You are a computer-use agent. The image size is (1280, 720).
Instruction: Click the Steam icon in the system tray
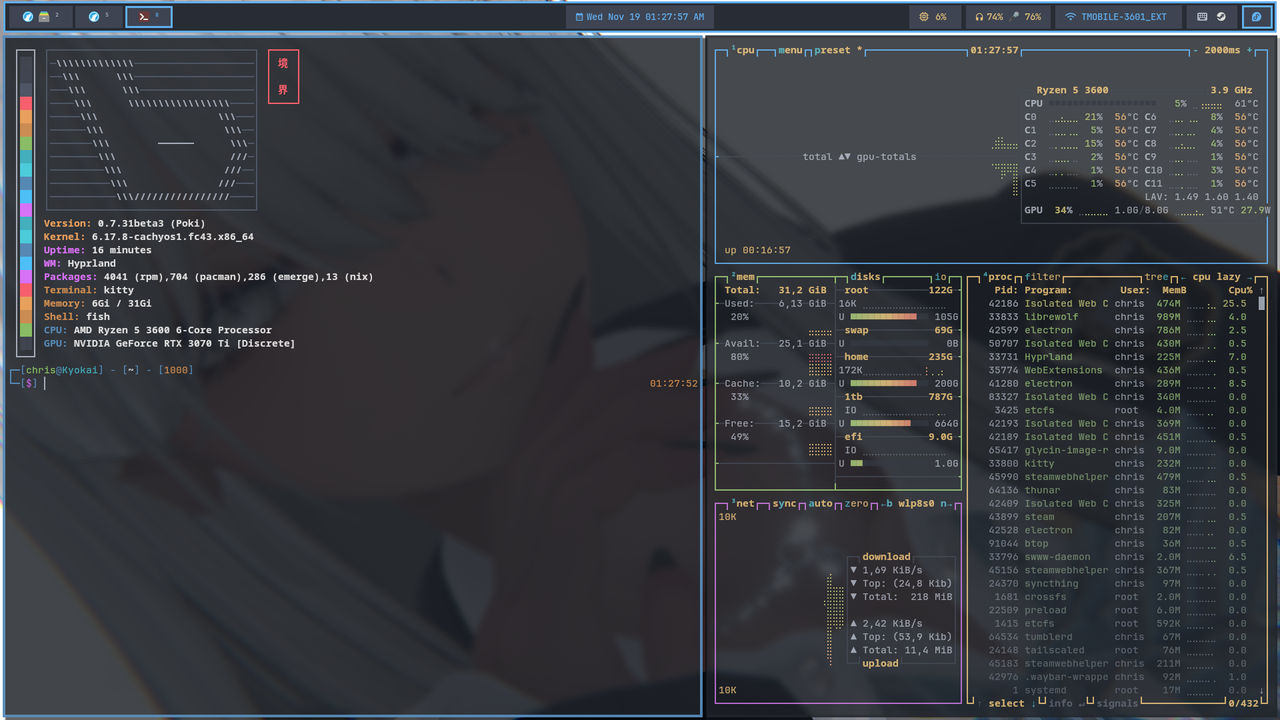coord(1221,17)
